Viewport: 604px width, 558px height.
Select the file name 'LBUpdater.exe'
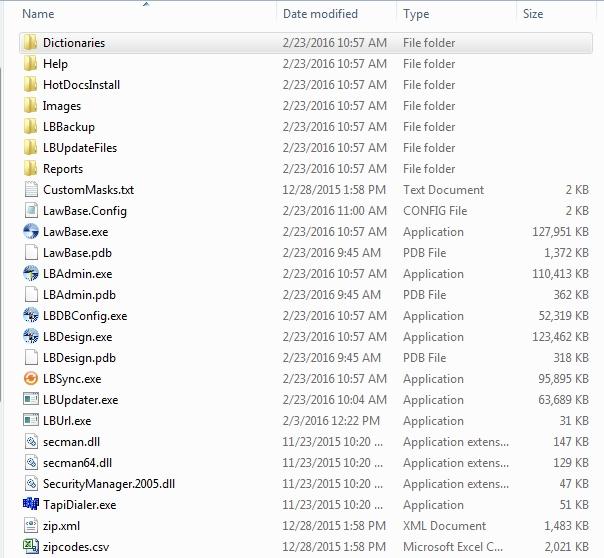tap(81, 400)
